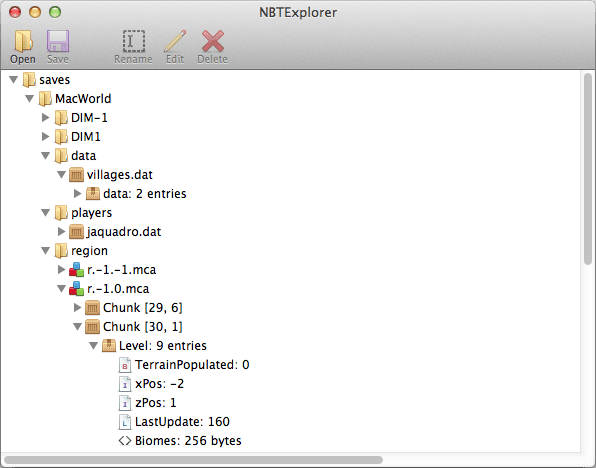This screenshot has width=596, height=468.
Task: Click the TerrainPopulated byte tag icon
Action: click(125, 365)
